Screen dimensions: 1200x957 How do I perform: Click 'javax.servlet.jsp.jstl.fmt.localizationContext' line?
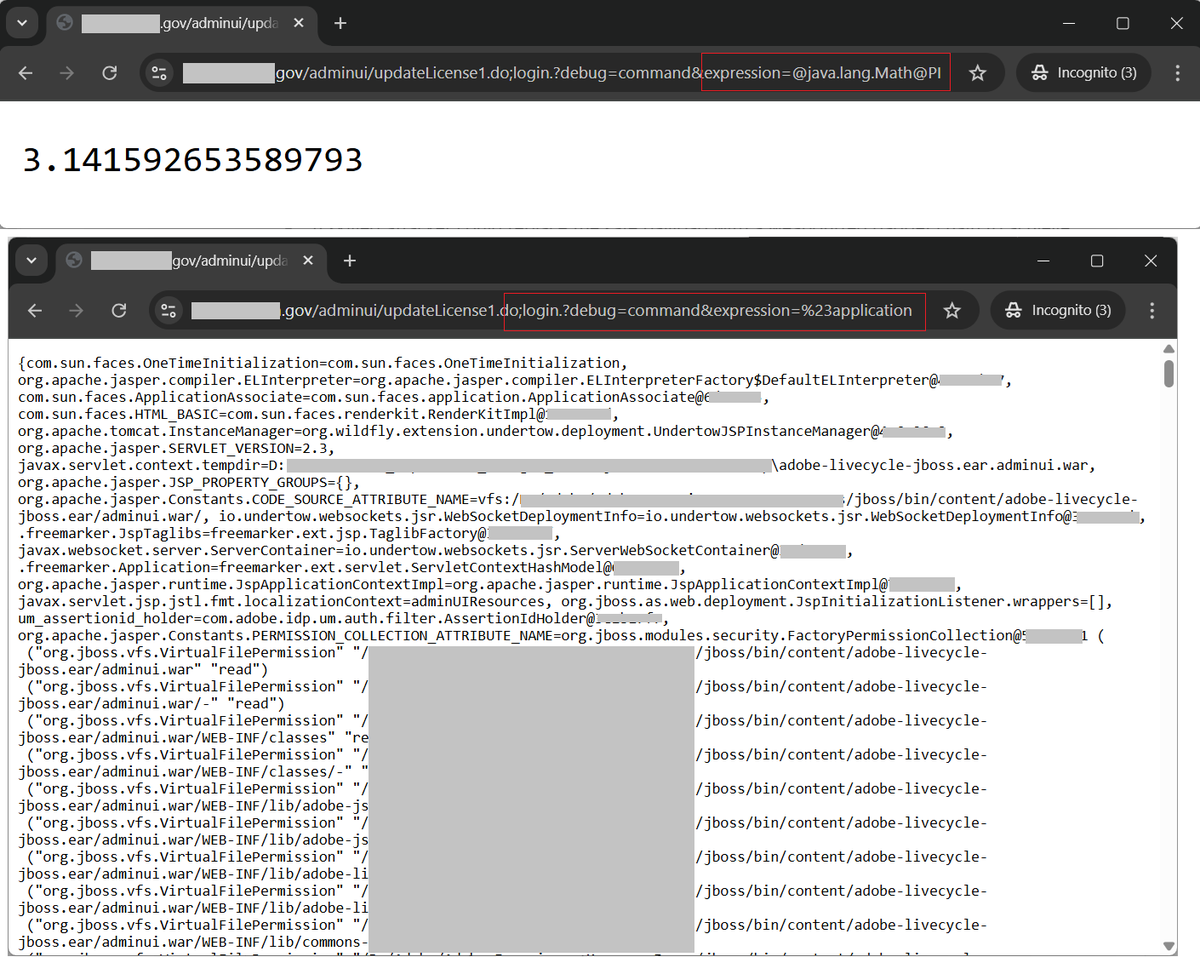tap(565, 601)
